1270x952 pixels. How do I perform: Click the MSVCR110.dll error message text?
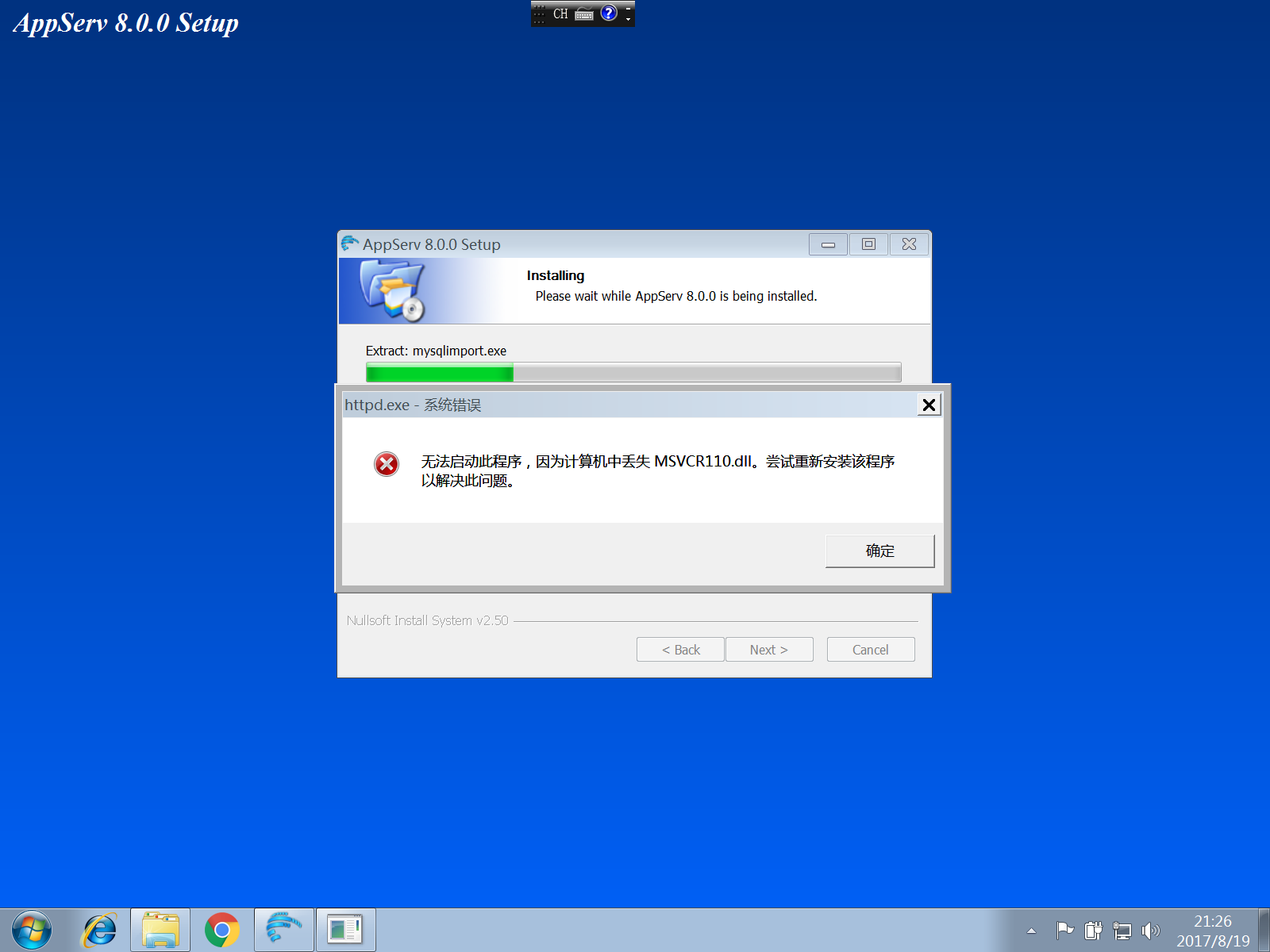(x=658, y=470)
